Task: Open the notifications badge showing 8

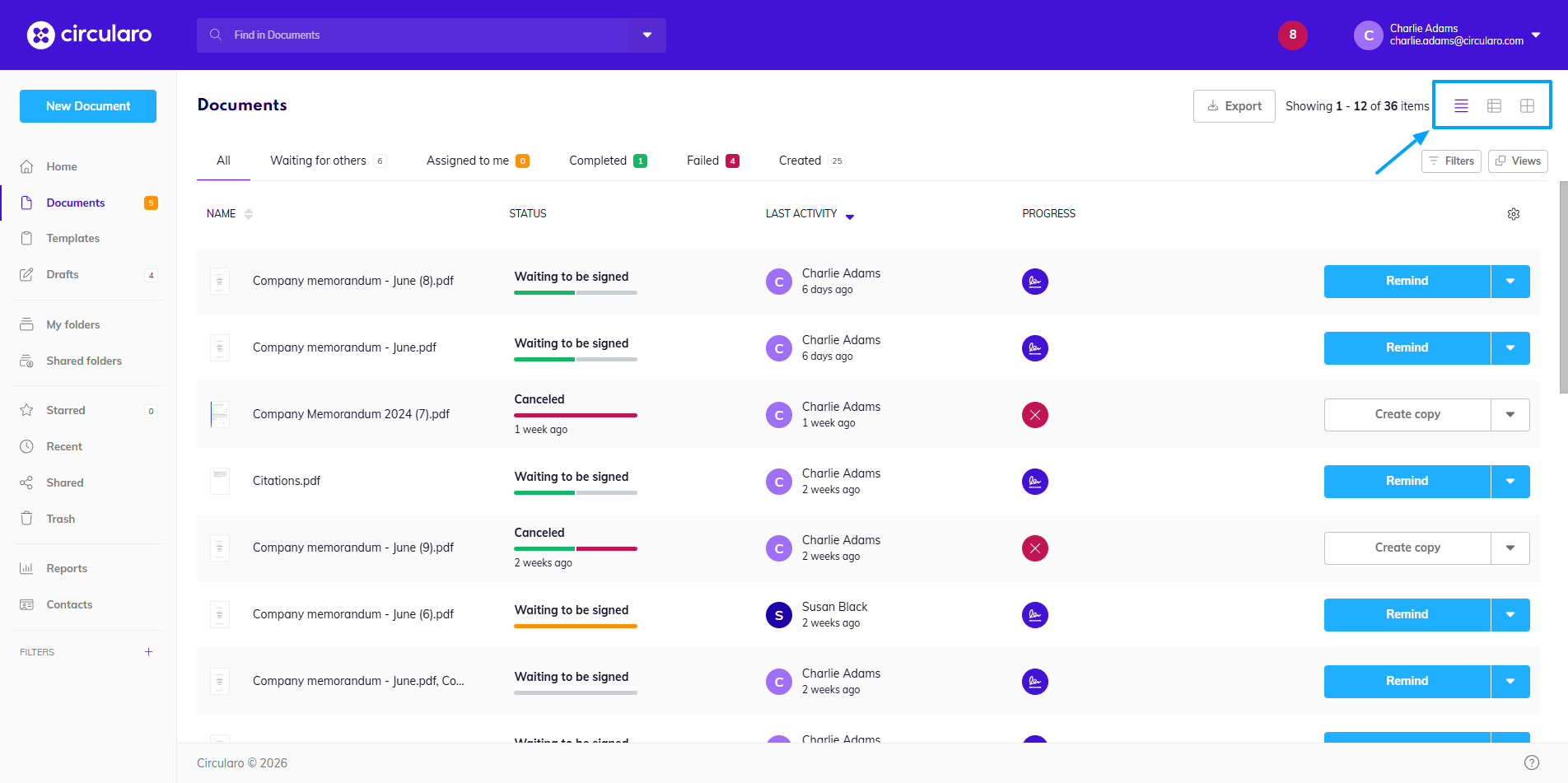Action: pyautogui.click(x=1292, y=35)
